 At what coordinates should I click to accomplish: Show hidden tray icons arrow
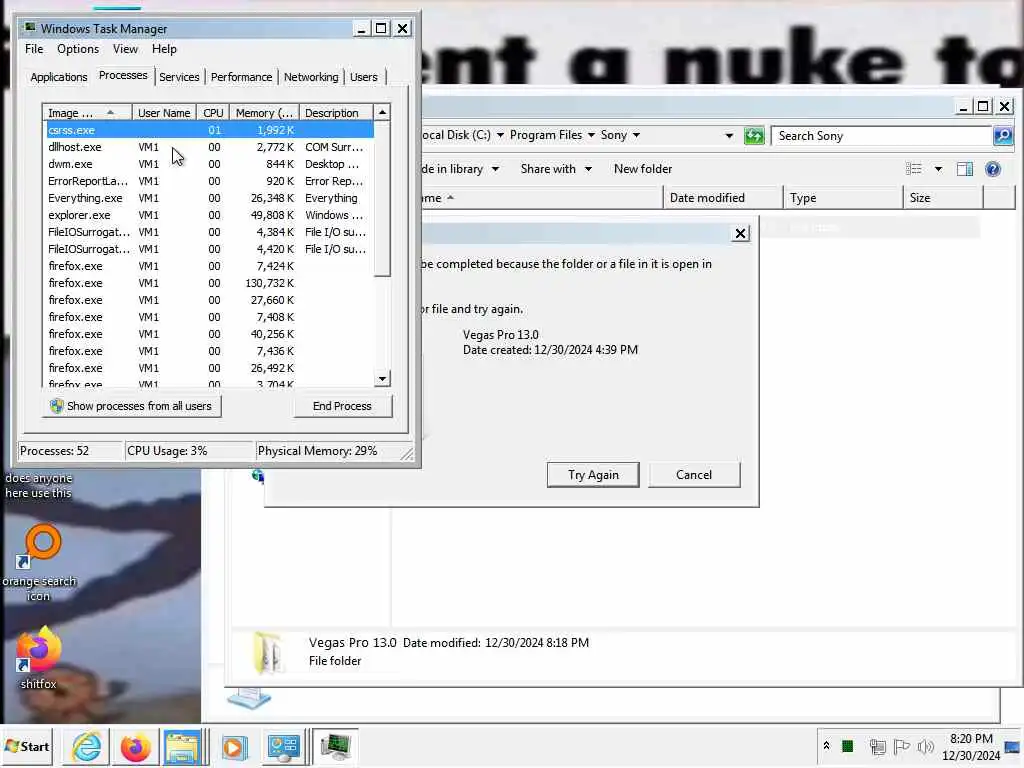pyautogui.click(x=826, y=746)
